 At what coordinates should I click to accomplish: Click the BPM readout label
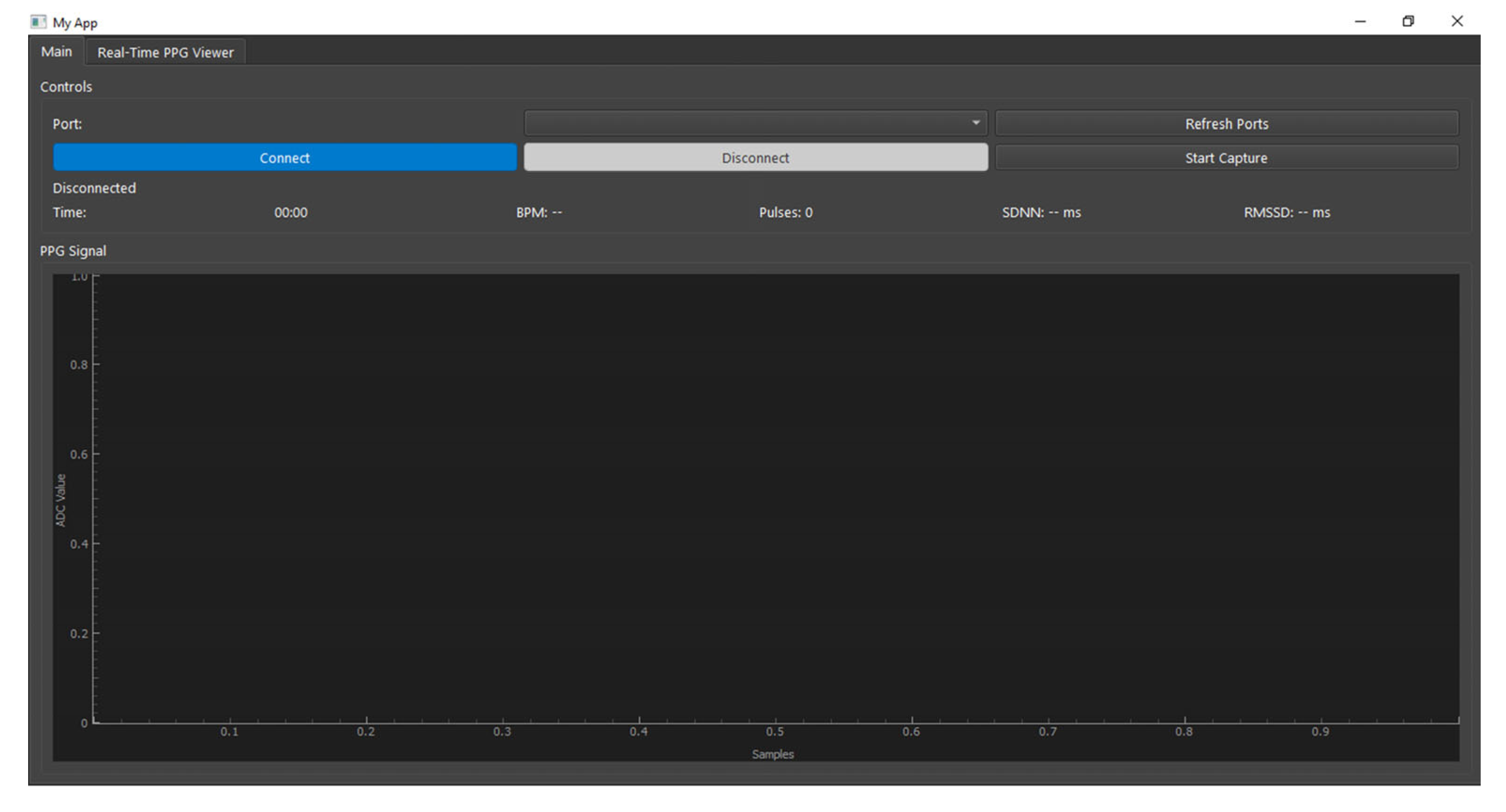(x=539, y=213)
